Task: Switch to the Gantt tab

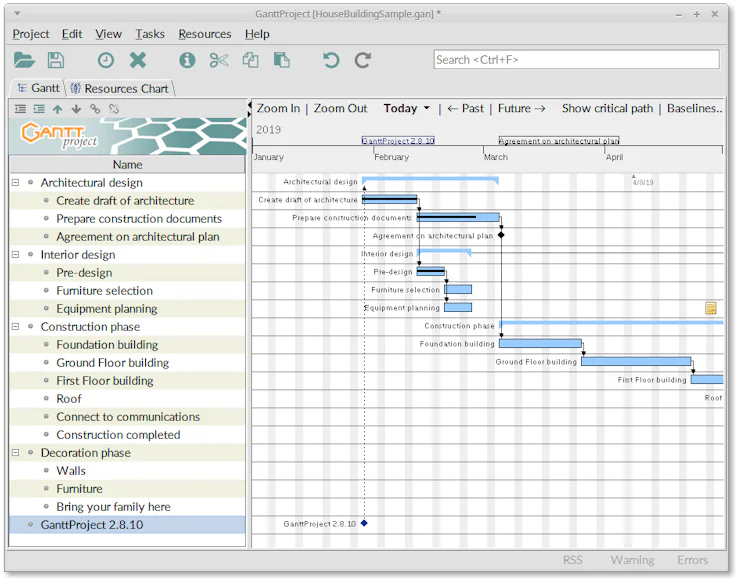Action: [x=38, y=88]
